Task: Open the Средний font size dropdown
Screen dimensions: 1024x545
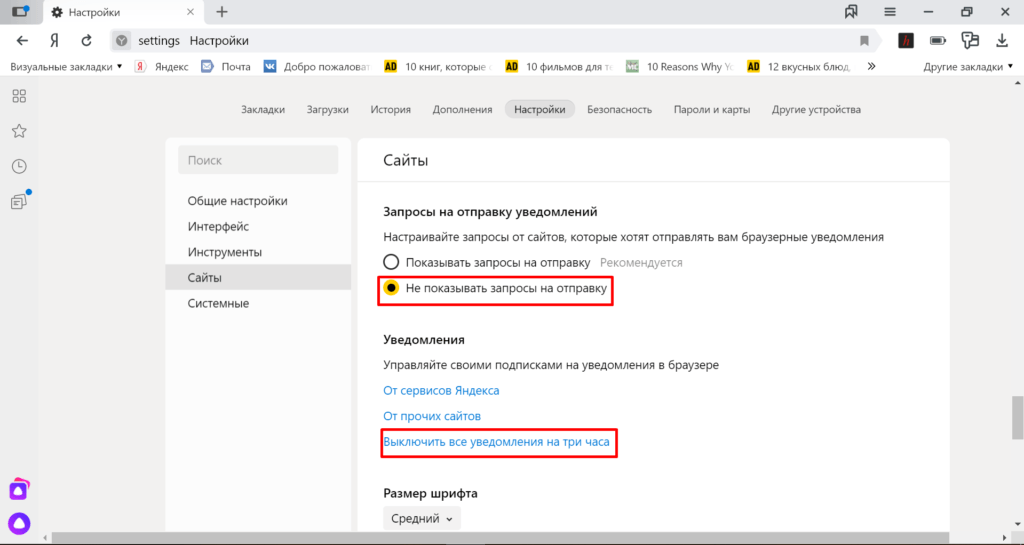Action: (x=422, y=518)
